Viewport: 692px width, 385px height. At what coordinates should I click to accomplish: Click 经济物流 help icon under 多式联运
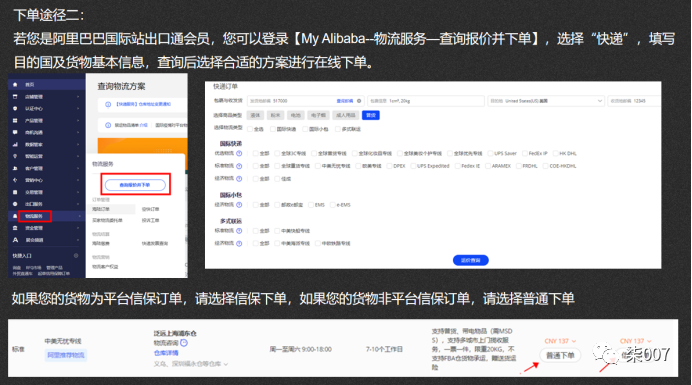pos(239,243)
